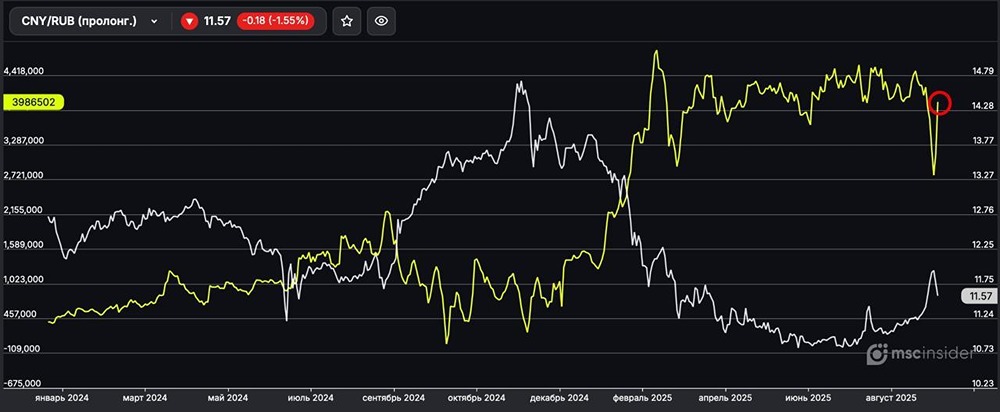This screenshot has width=1000, height=412.
Task: Click the июль 2024 date label
Action: pyautogui.click(x=311, y=398)
